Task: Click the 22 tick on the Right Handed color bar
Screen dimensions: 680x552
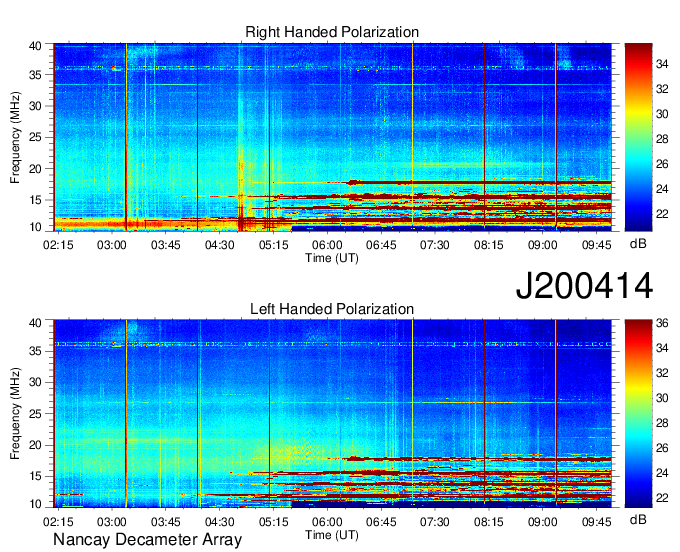Action: point(662,214)
